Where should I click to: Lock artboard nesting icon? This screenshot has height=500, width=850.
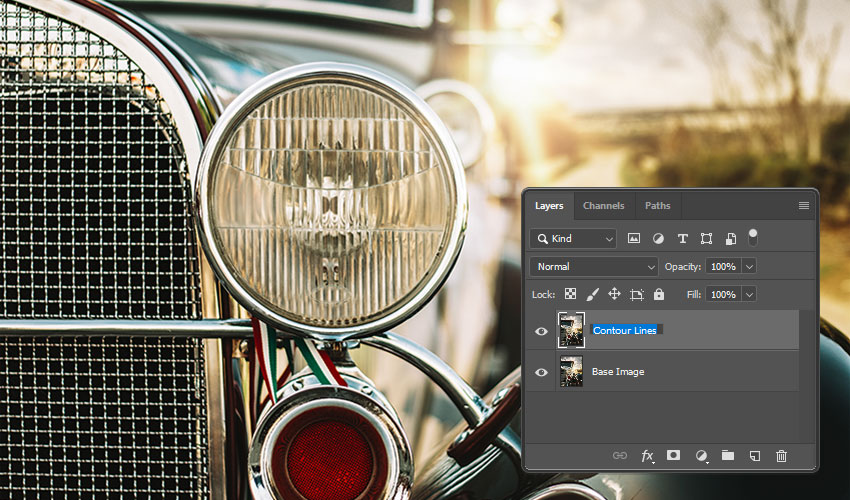click(637, 294)
